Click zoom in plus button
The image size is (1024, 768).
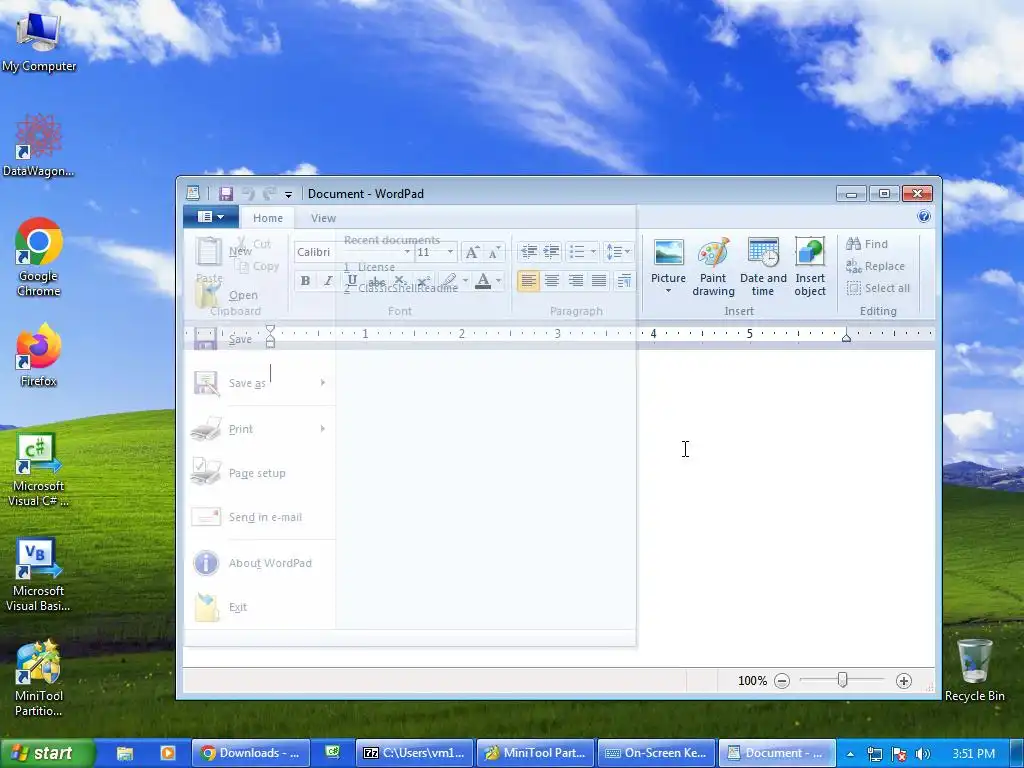[904, 681]
